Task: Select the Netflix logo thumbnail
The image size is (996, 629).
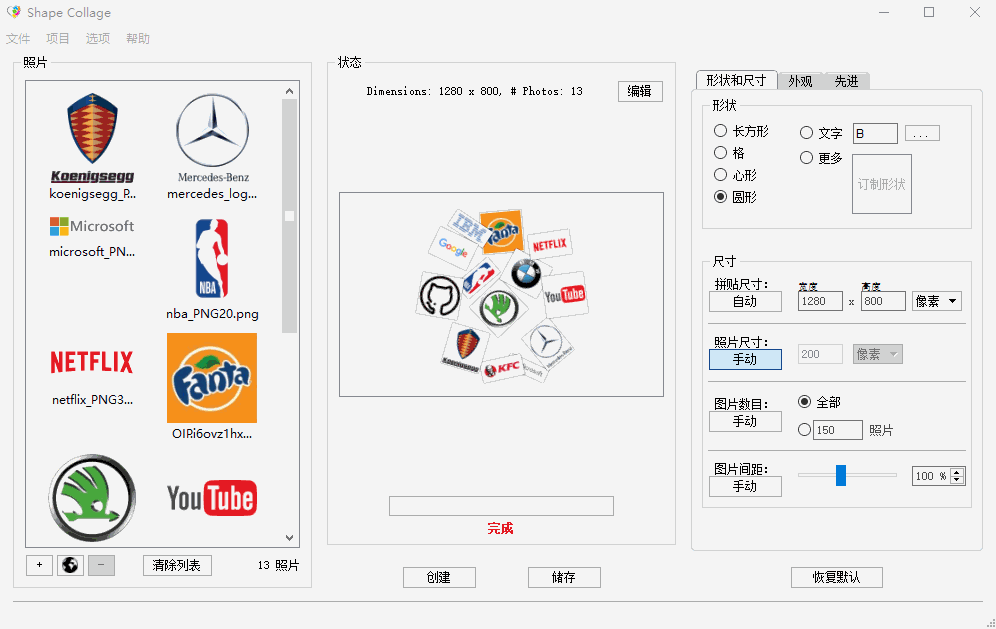Action: 92,362
